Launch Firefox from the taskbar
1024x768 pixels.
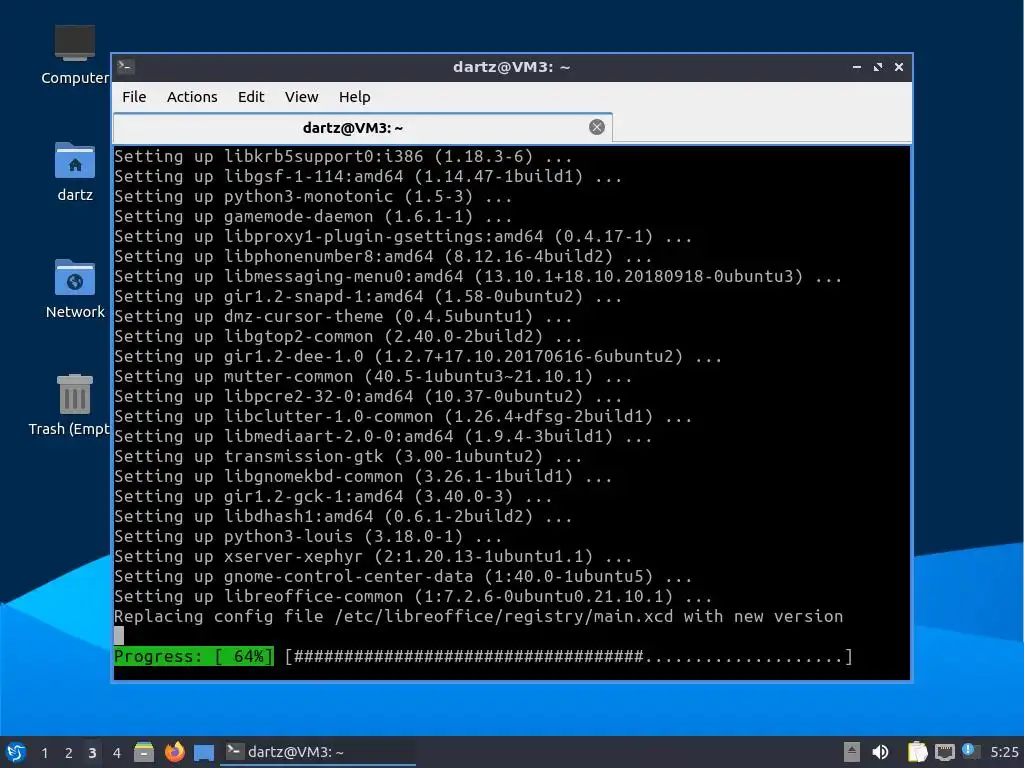(174, 752)
